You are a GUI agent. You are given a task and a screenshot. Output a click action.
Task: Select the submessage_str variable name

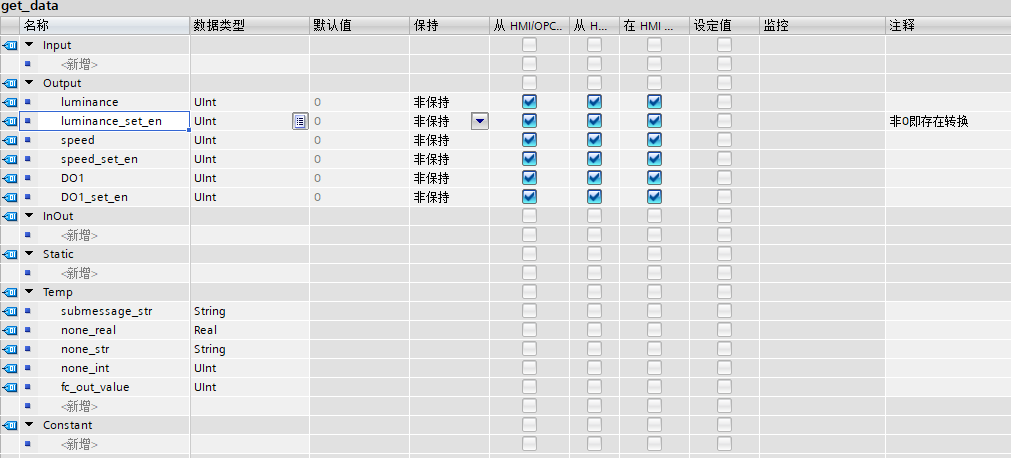106,311
